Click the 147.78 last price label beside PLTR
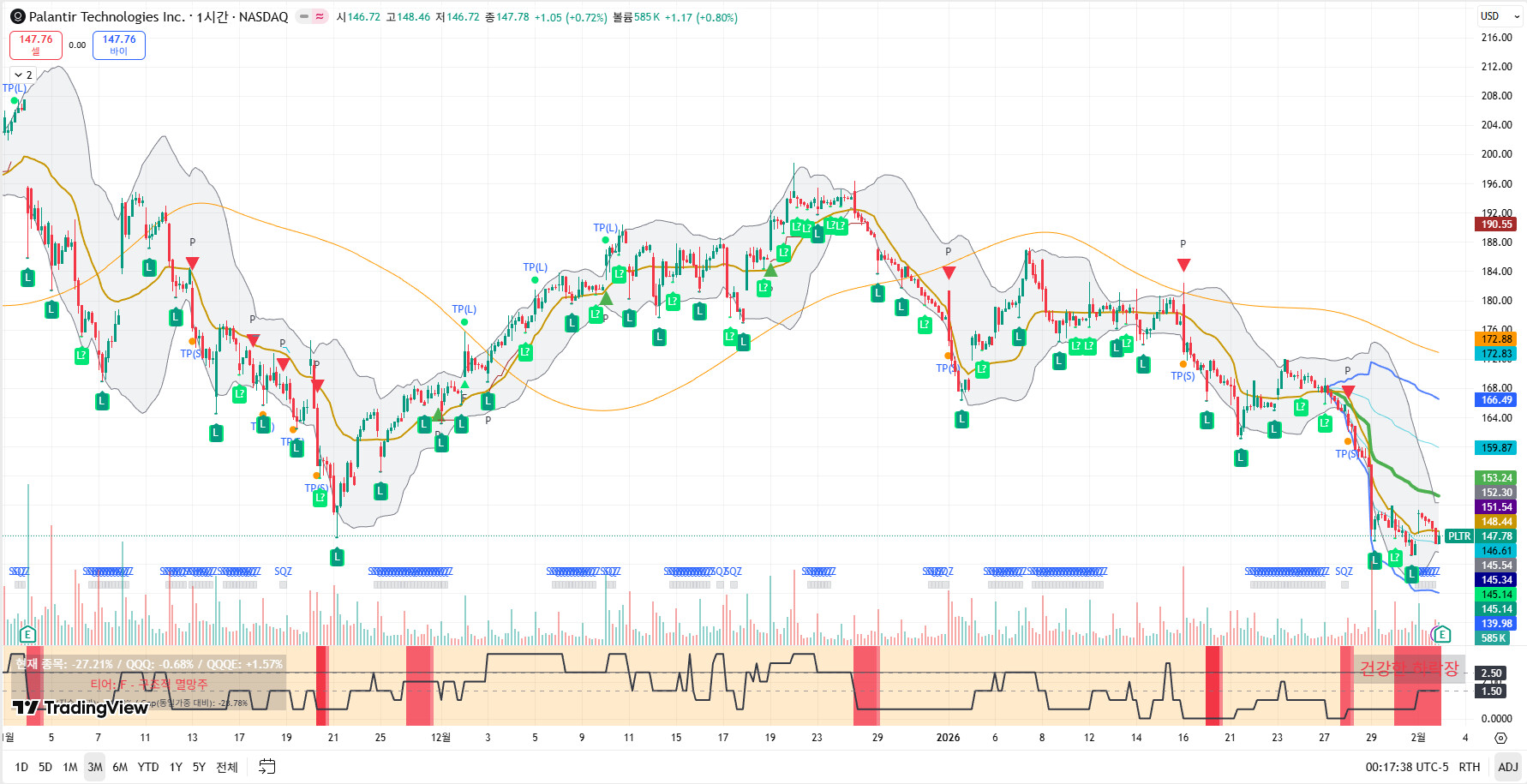The height and width of the screenshot is (784, 1527). 1496,536
